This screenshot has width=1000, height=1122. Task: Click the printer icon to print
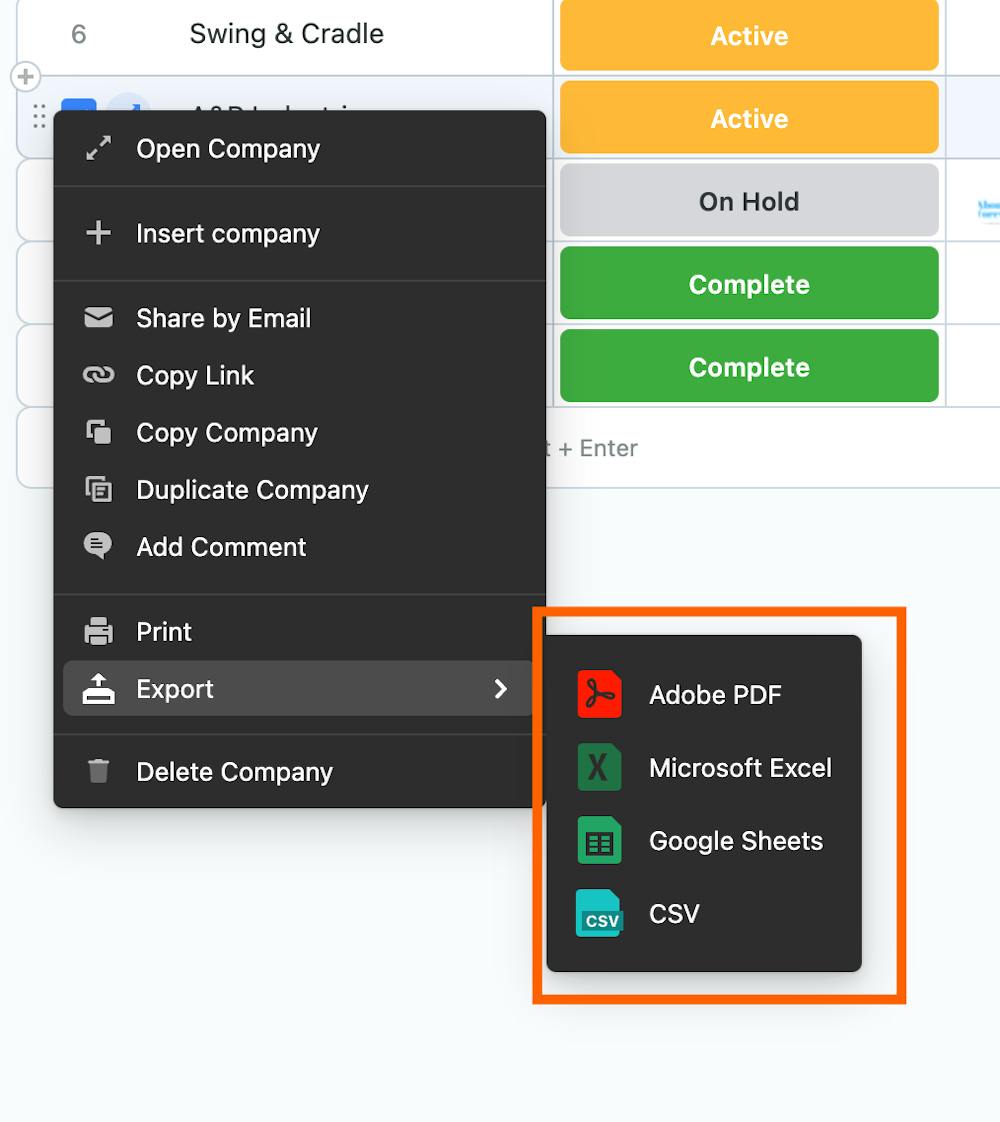click(x=98, y=632)
